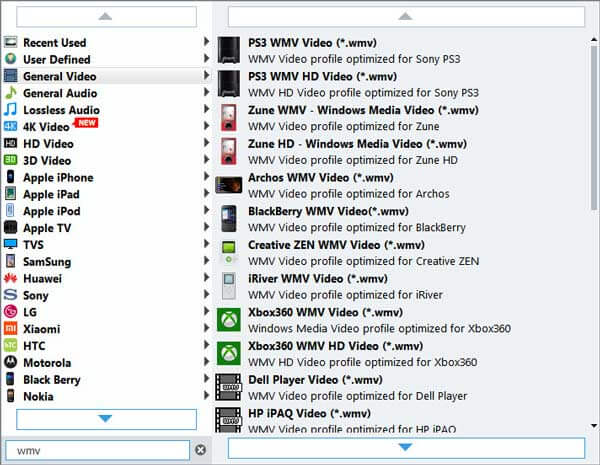Expand the Recent Used submenu arrow
The width and height of the screenshot is (600, 465).
(x=206, y=41)
